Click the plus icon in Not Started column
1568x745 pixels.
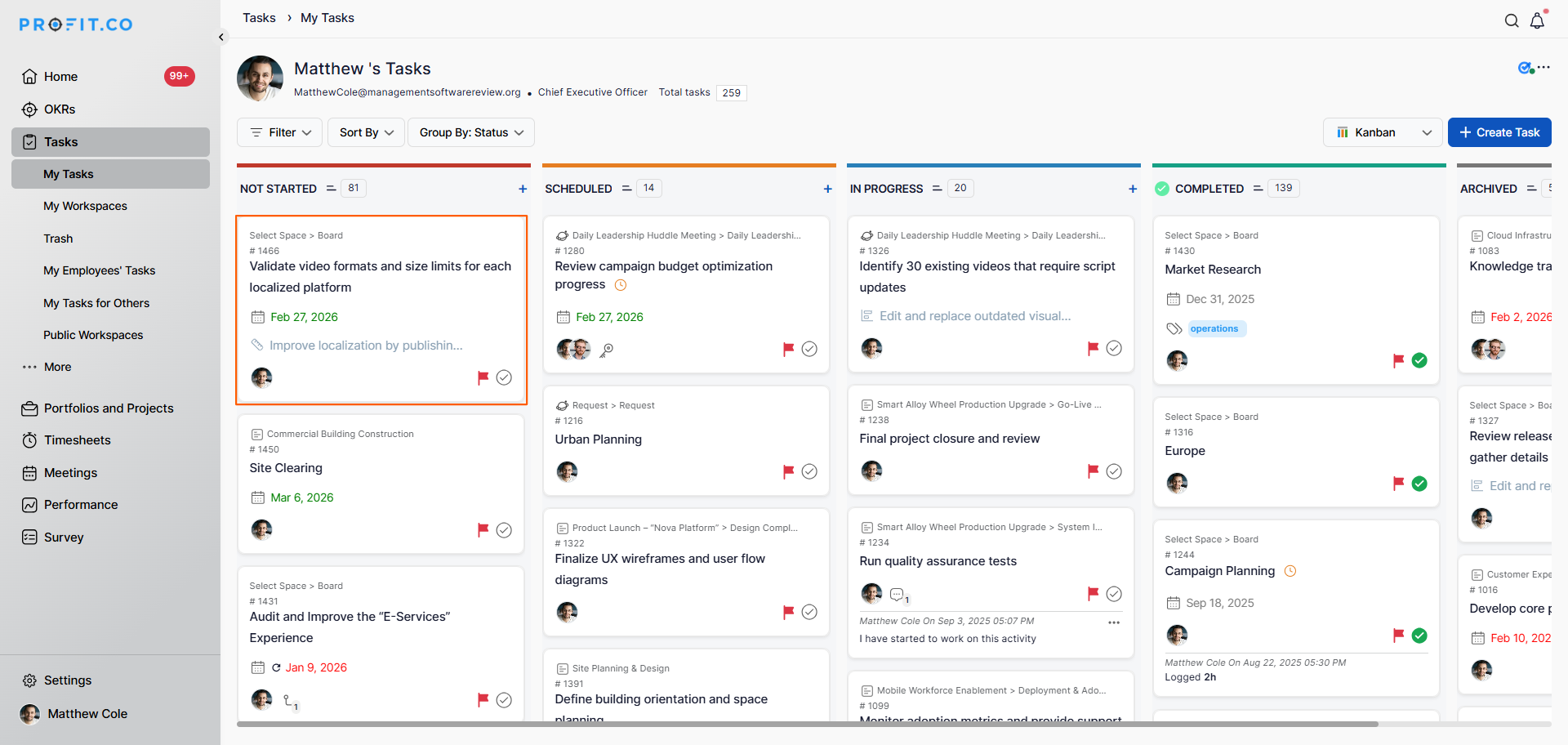tap(523, 189)
